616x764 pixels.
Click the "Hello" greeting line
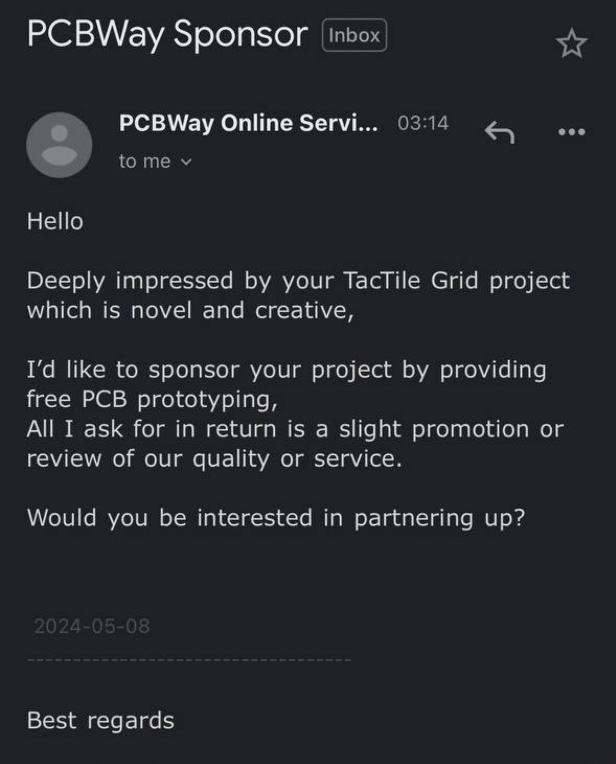(x=55, y=221)
